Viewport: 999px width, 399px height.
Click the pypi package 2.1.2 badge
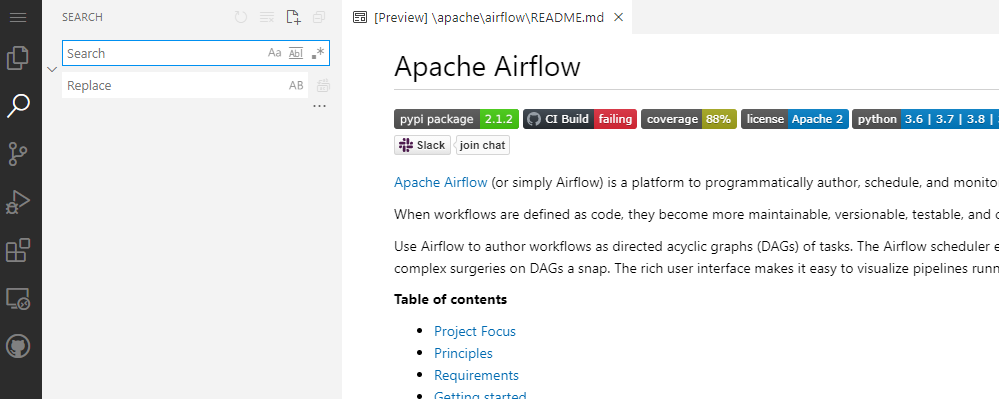pyautogui.click(x=456, y=119)
